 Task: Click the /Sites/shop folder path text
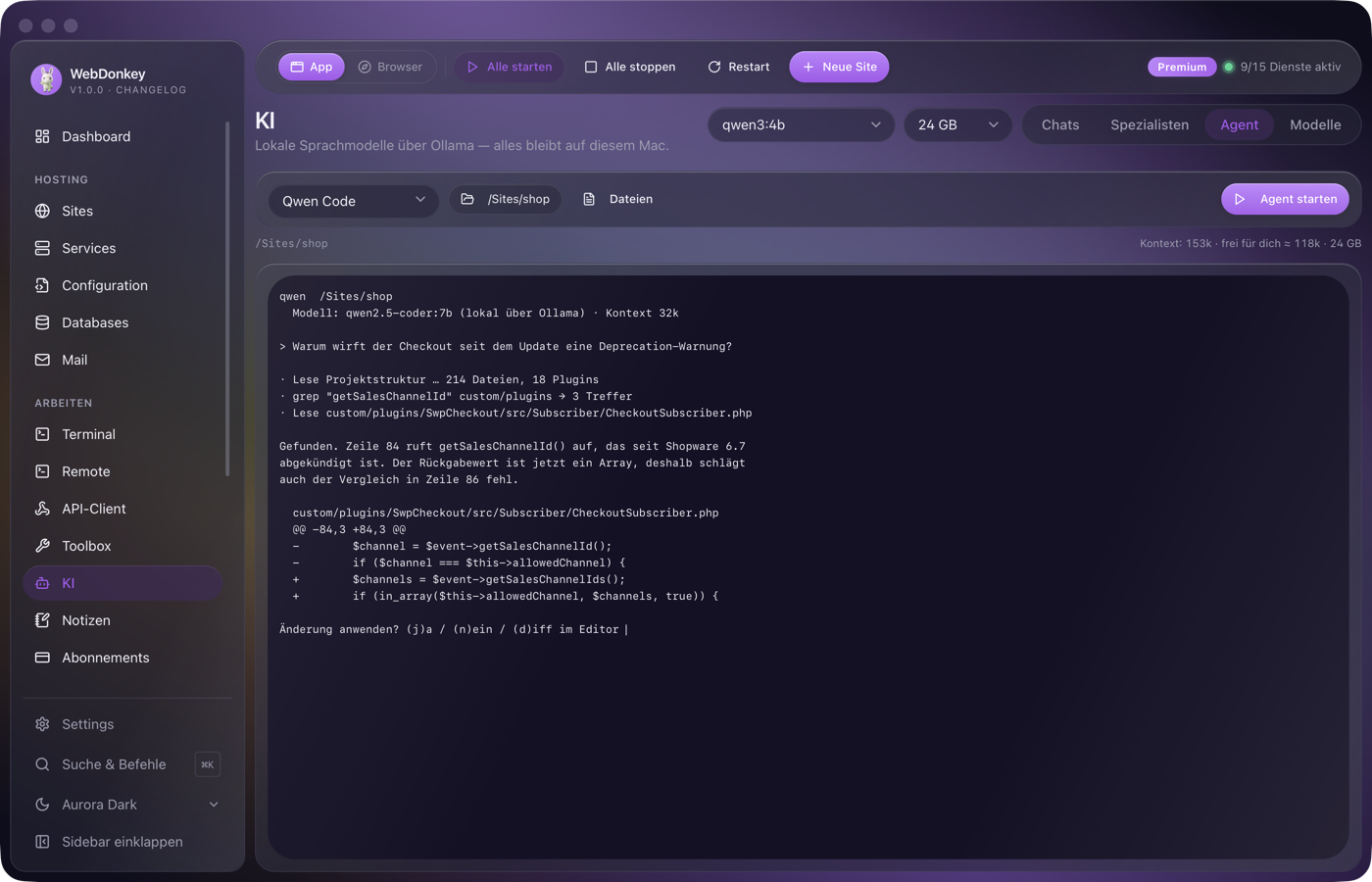point(518,199)
